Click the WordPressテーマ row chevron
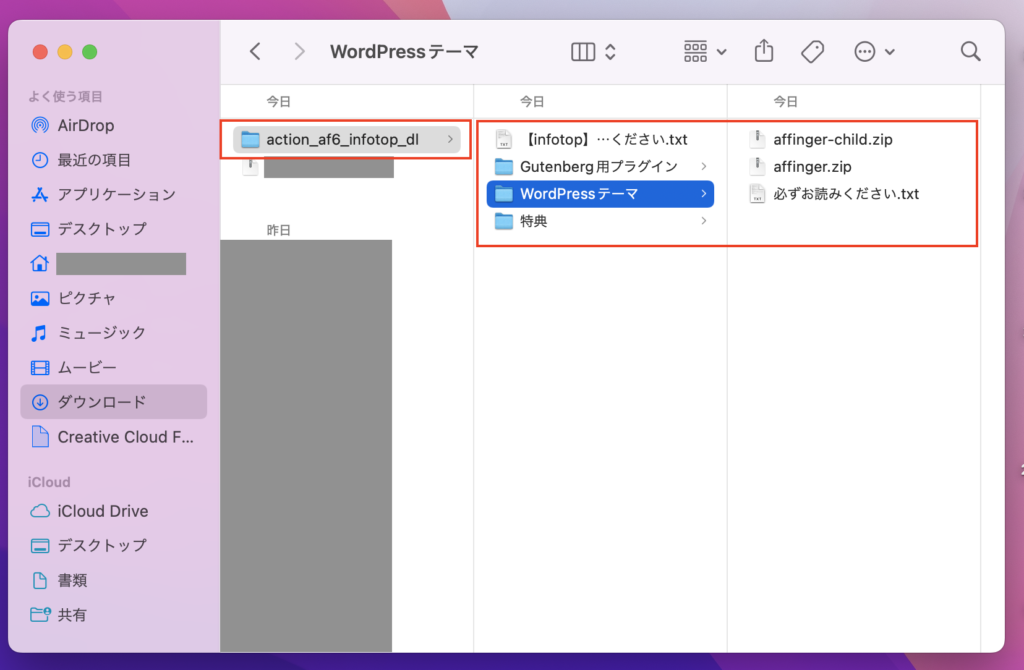Viewport: 1024px width, 670px height. 703,194
